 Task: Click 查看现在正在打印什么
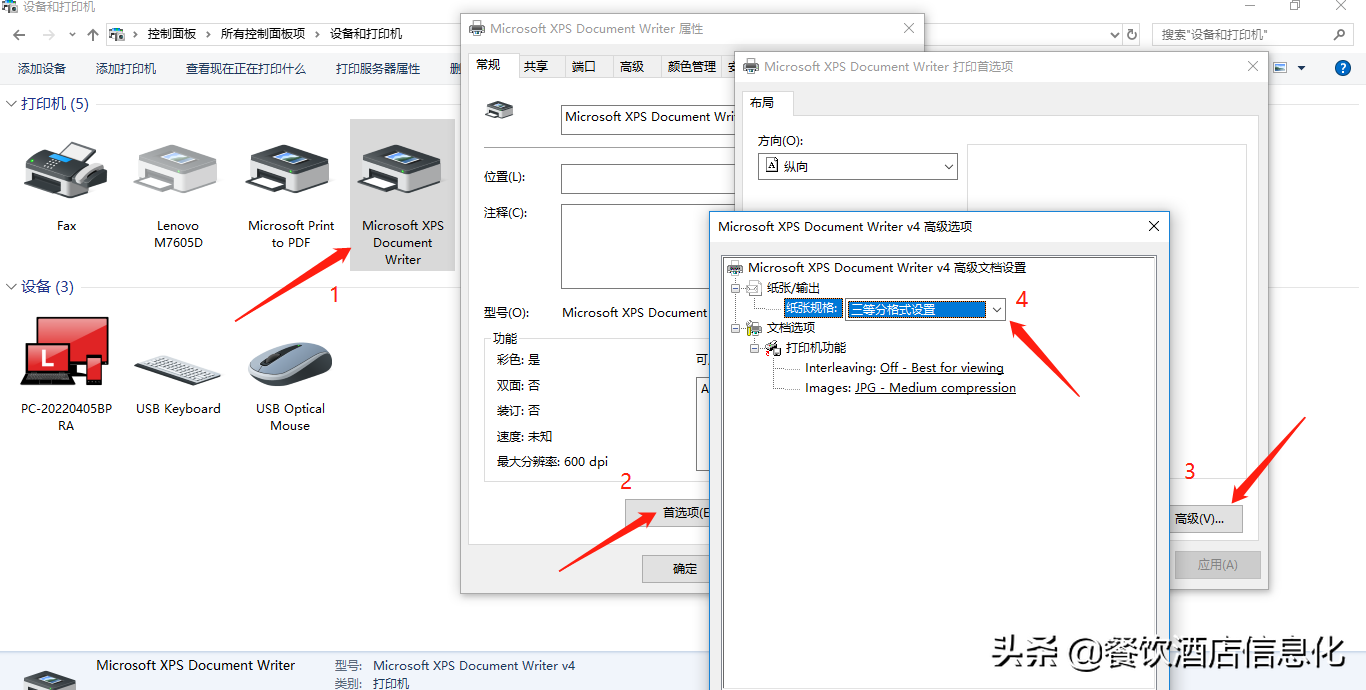246,68
